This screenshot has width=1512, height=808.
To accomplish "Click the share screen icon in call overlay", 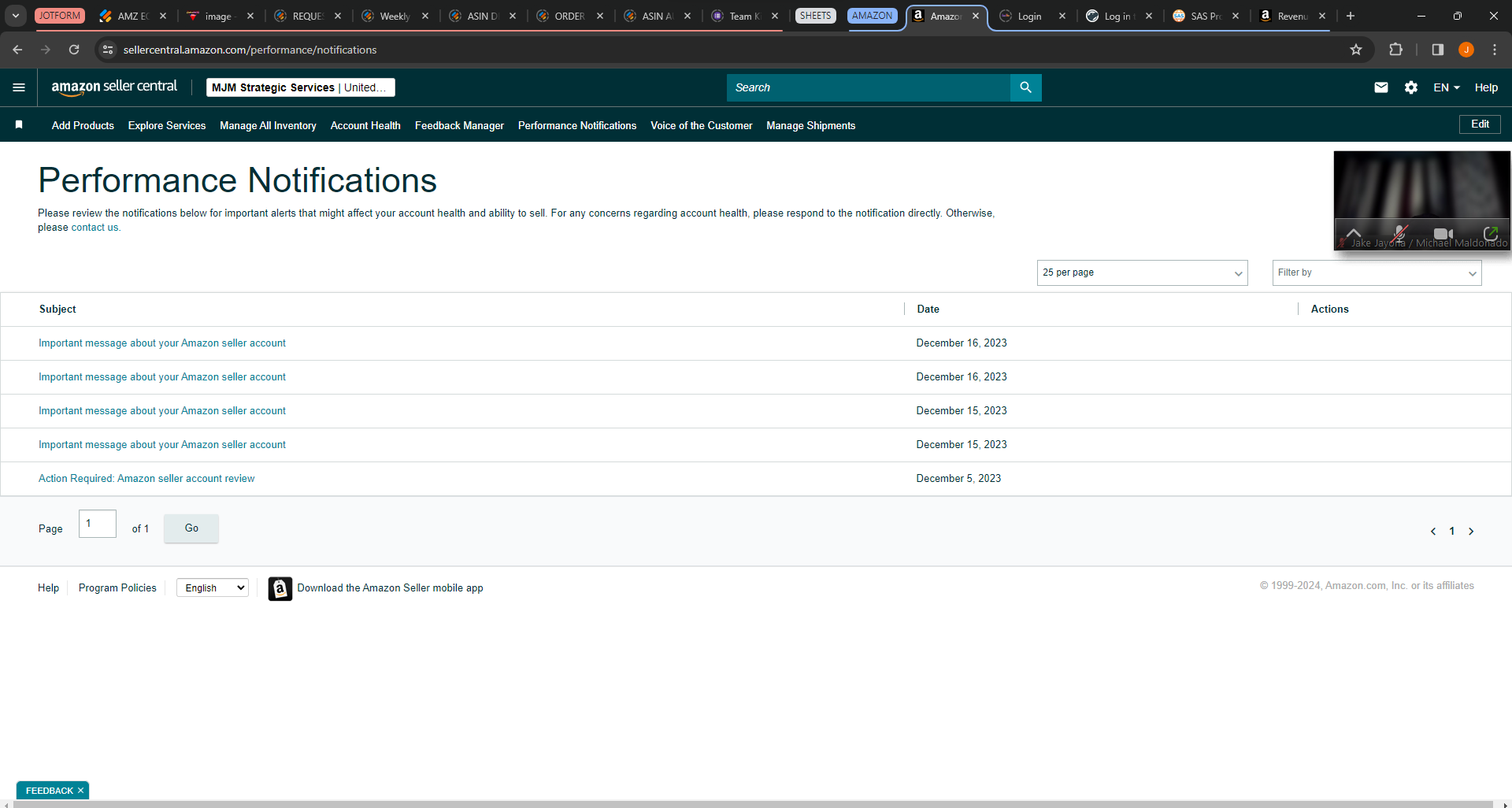I will pyautogui.click(x=1490, y=234).
